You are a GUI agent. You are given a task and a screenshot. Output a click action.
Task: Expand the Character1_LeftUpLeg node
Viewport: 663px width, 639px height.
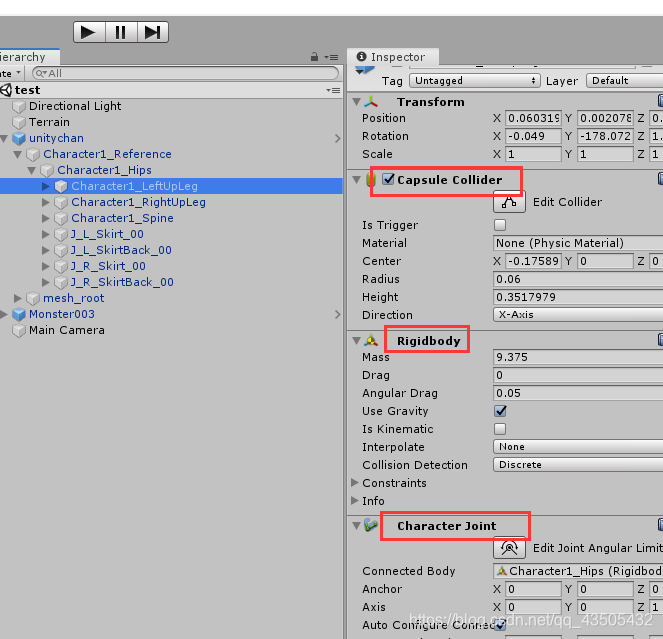pos(46,186)
